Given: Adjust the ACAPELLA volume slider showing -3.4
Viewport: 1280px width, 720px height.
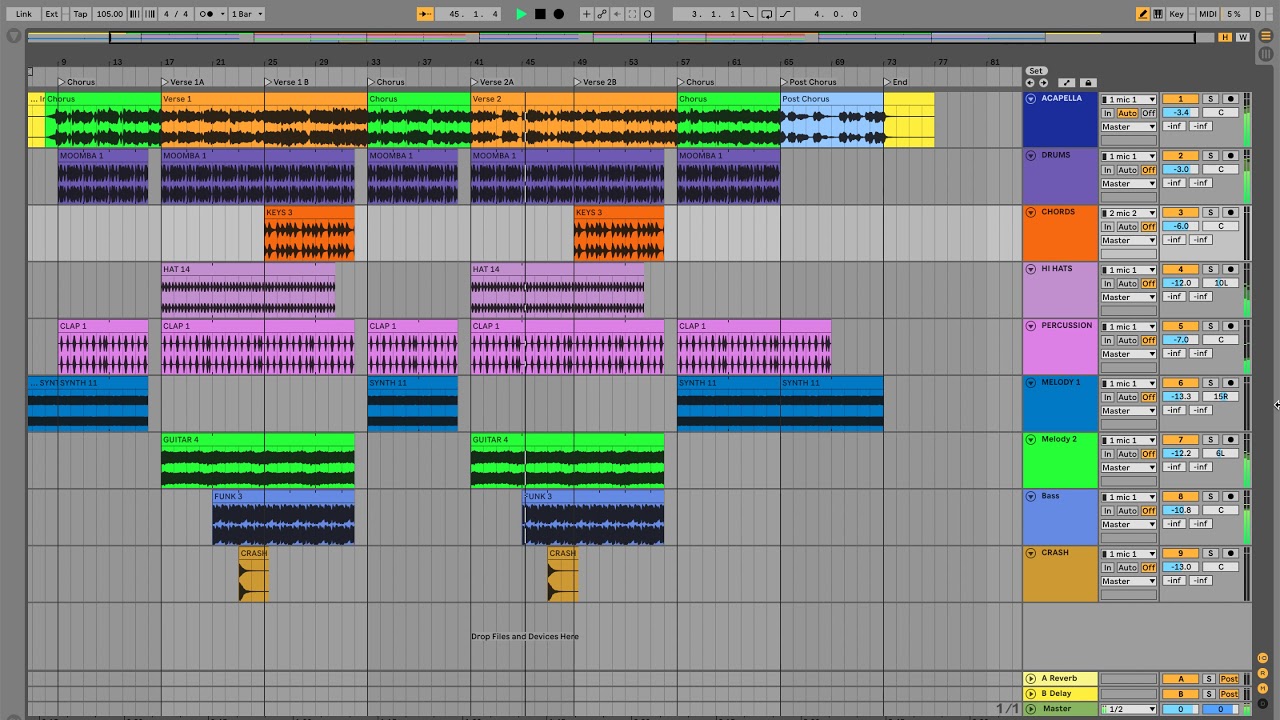Looking at the screenshot, I should pyautogui.click(x=1181, y=113).
